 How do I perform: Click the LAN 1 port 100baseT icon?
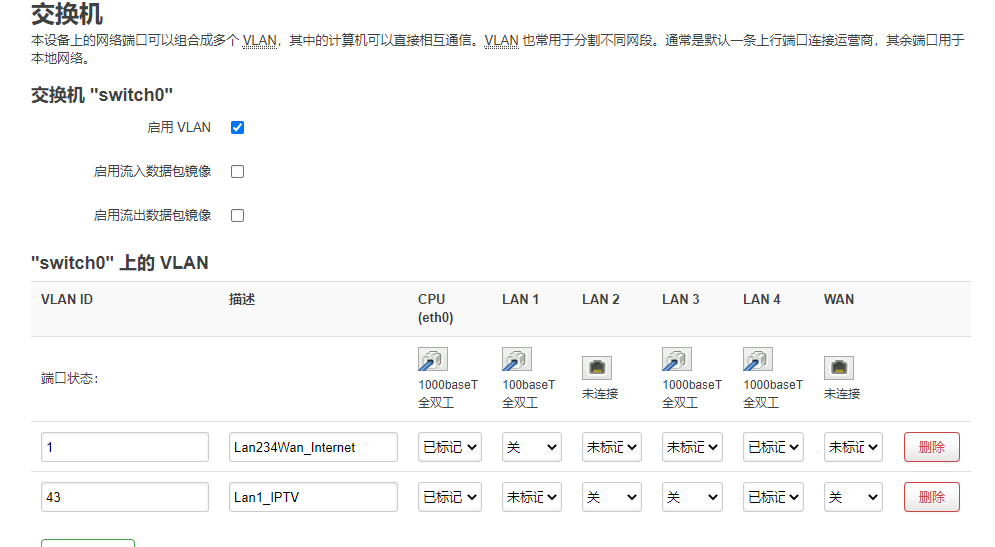click(x=517, y=359)
